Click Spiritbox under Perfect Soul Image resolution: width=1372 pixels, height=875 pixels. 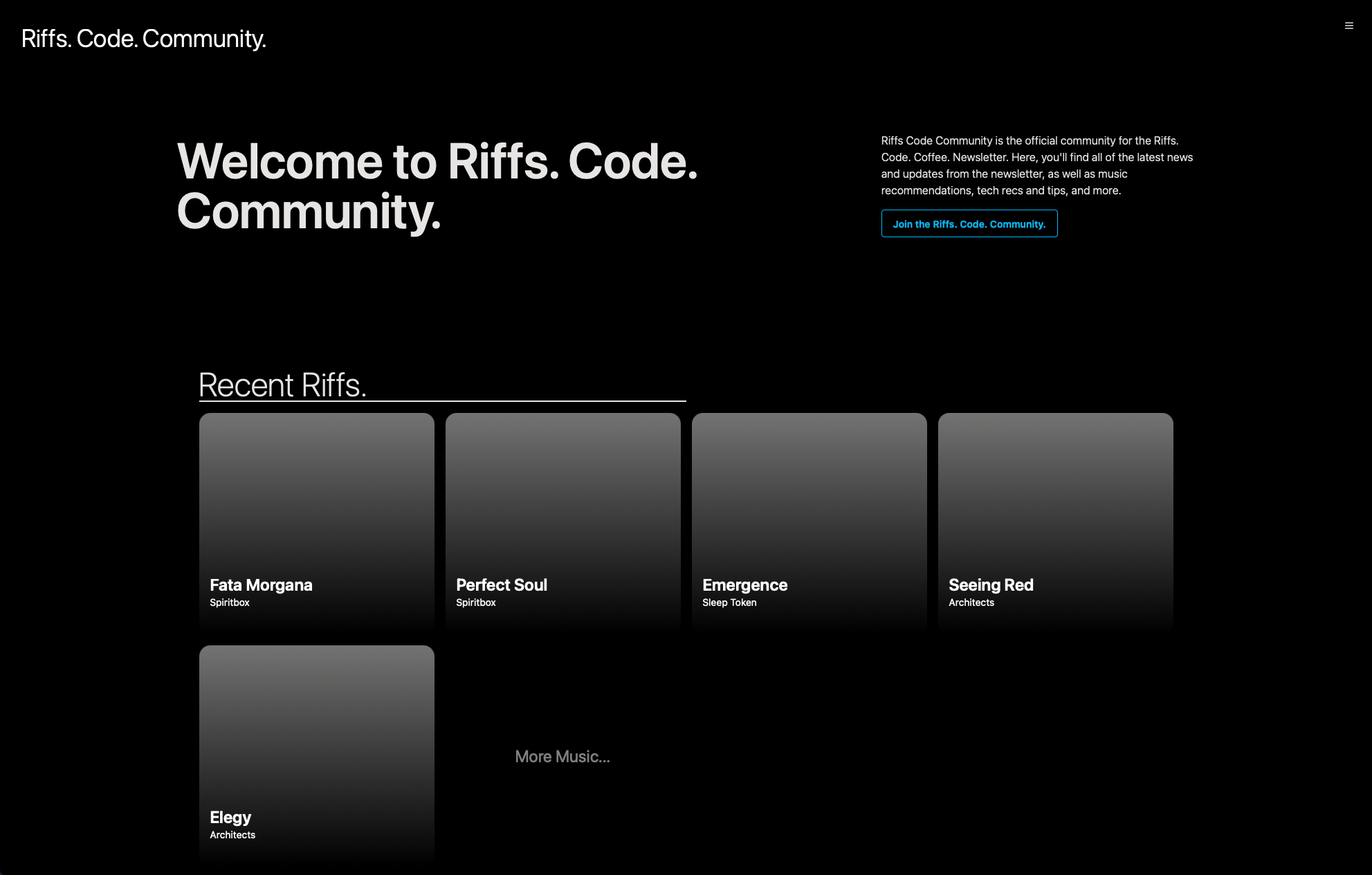click(476, 602)
